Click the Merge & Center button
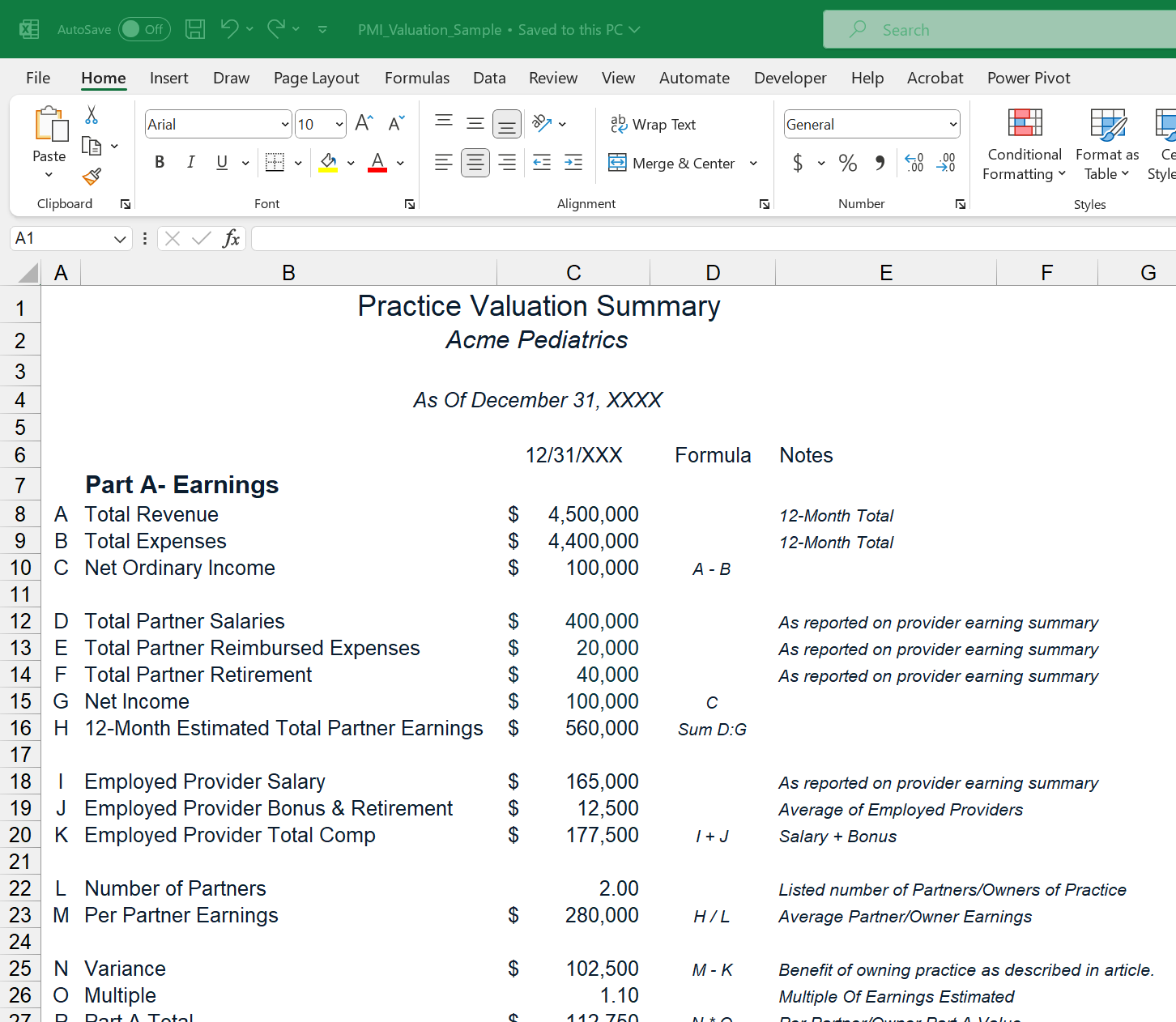This screenshot has height=1022, width=1176. (x=672, y=163)
